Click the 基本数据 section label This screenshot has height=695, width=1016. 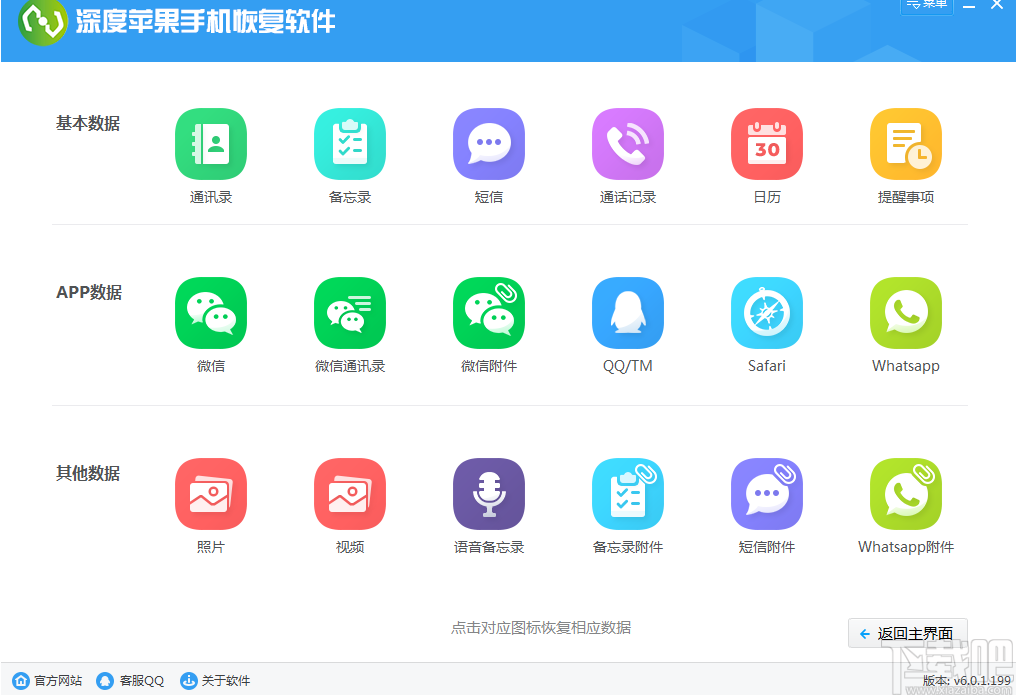point(88,123)
